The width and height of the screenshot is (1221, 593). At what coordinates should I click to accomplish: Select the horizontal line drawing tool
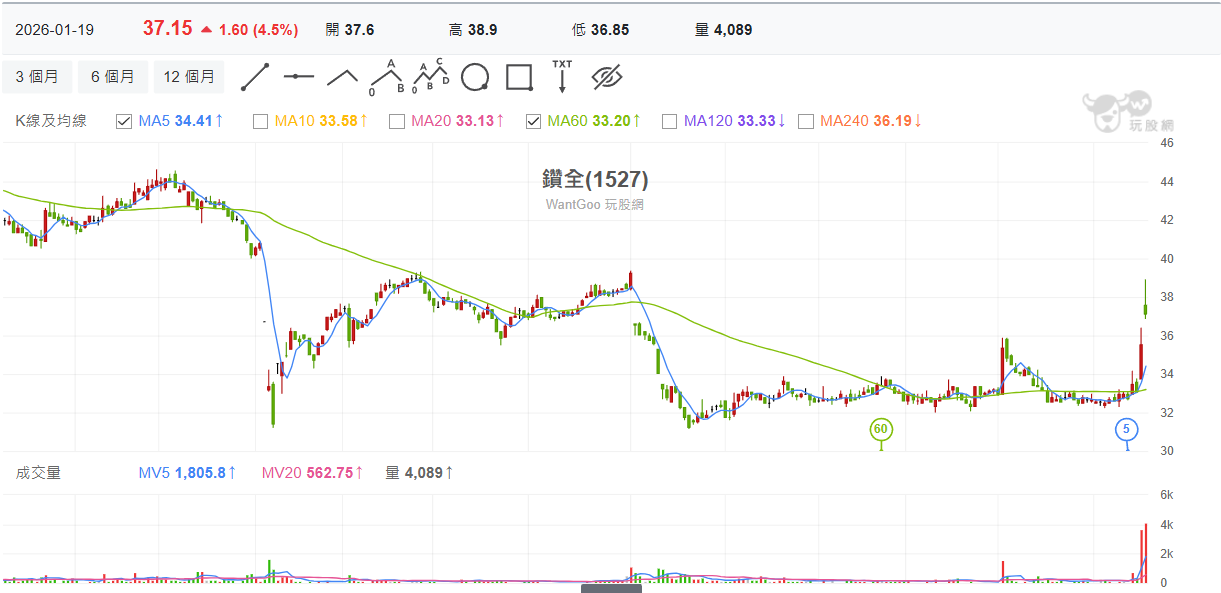298,77
